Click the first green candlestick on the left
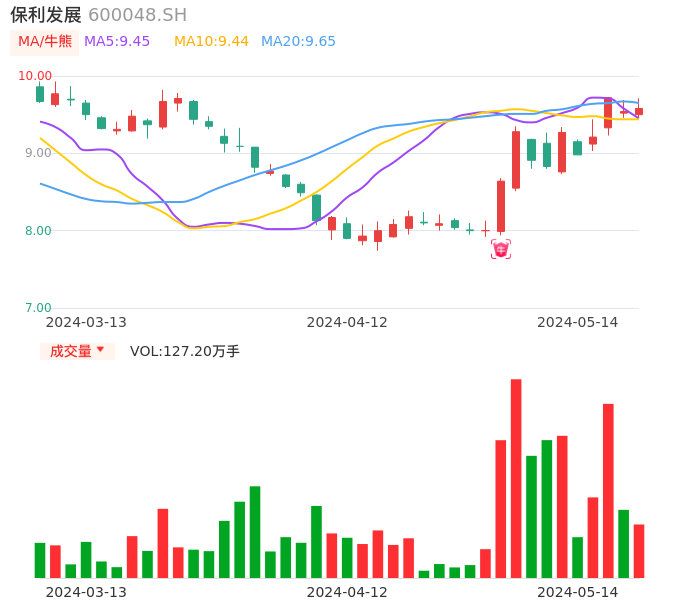686x606 pixels. 40,94
